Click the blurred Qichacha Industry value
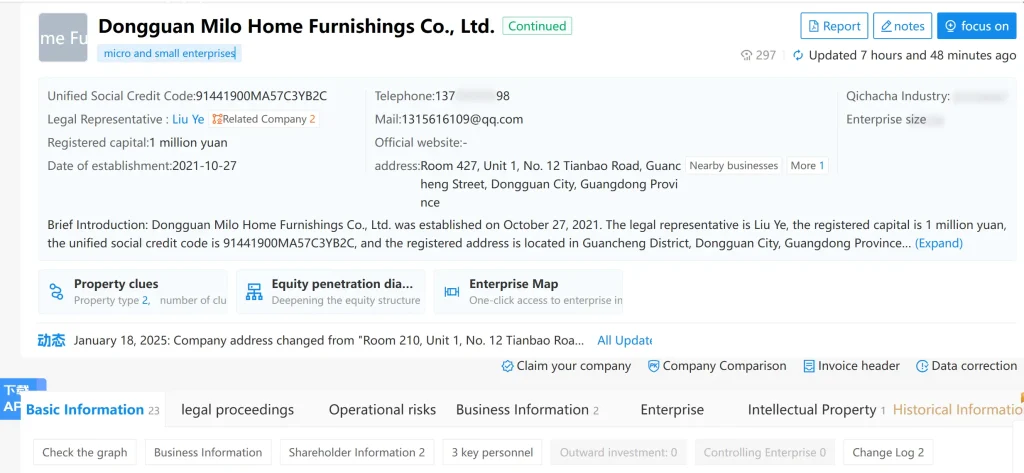 click(x=980, y=97)
